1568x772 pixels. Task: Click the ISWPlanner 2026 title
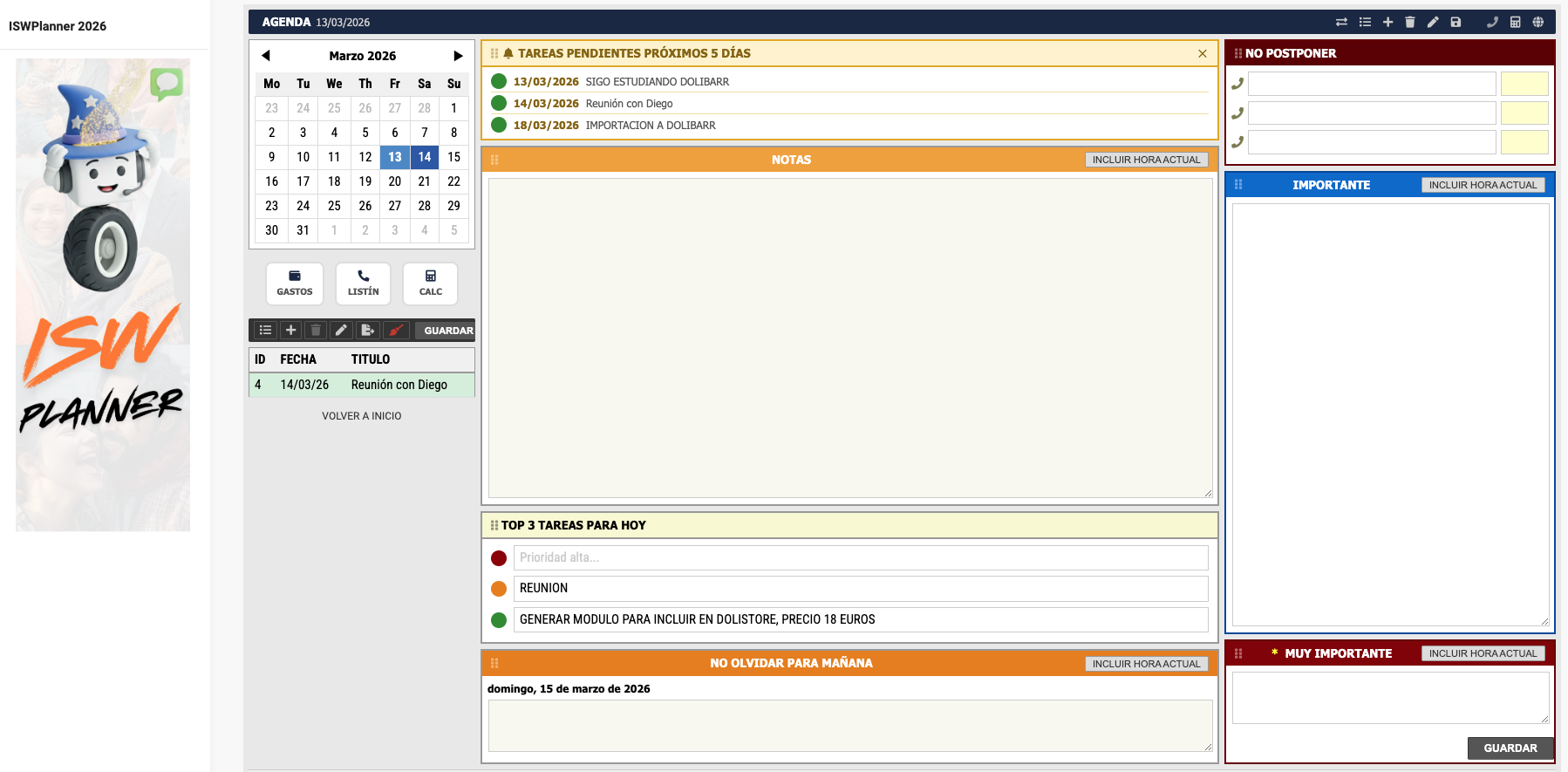(58, 26)
